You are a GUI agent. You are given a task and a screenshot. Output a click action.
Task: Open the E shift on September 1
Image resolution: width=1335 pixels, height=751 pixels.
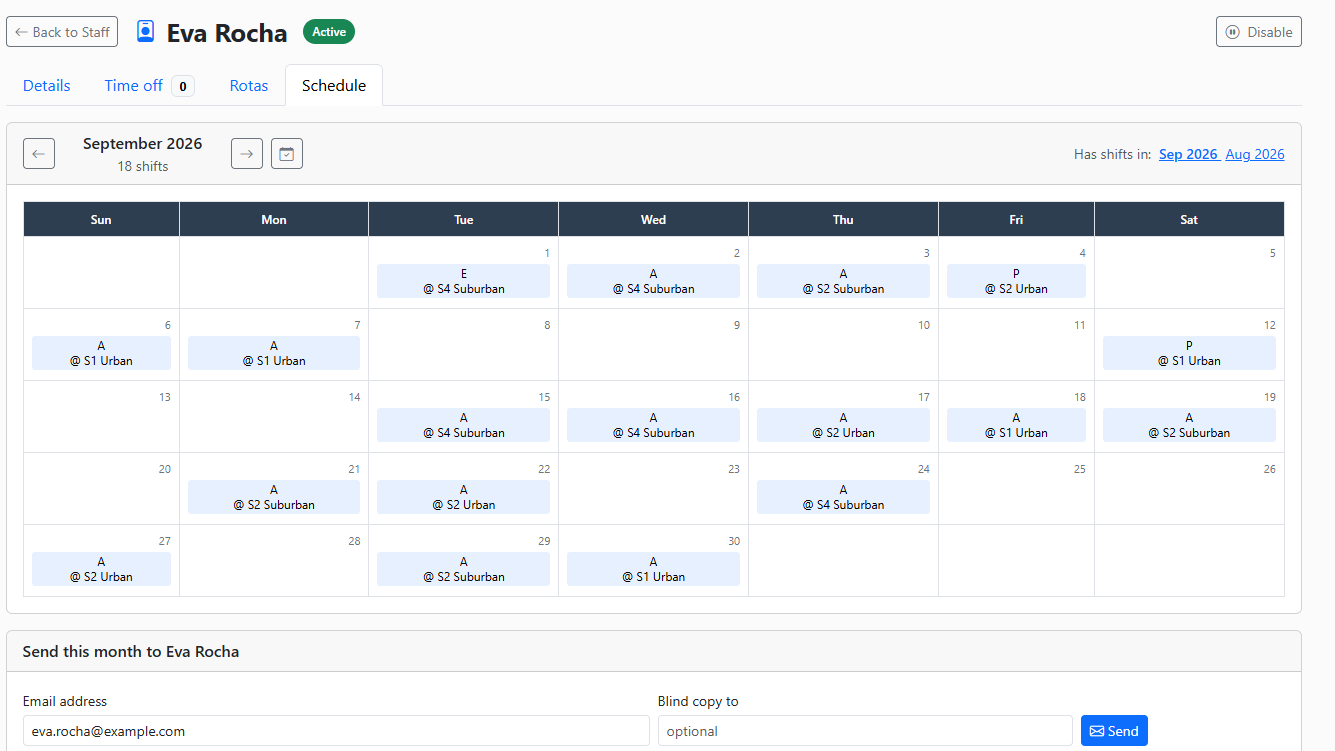coord(464,281)
